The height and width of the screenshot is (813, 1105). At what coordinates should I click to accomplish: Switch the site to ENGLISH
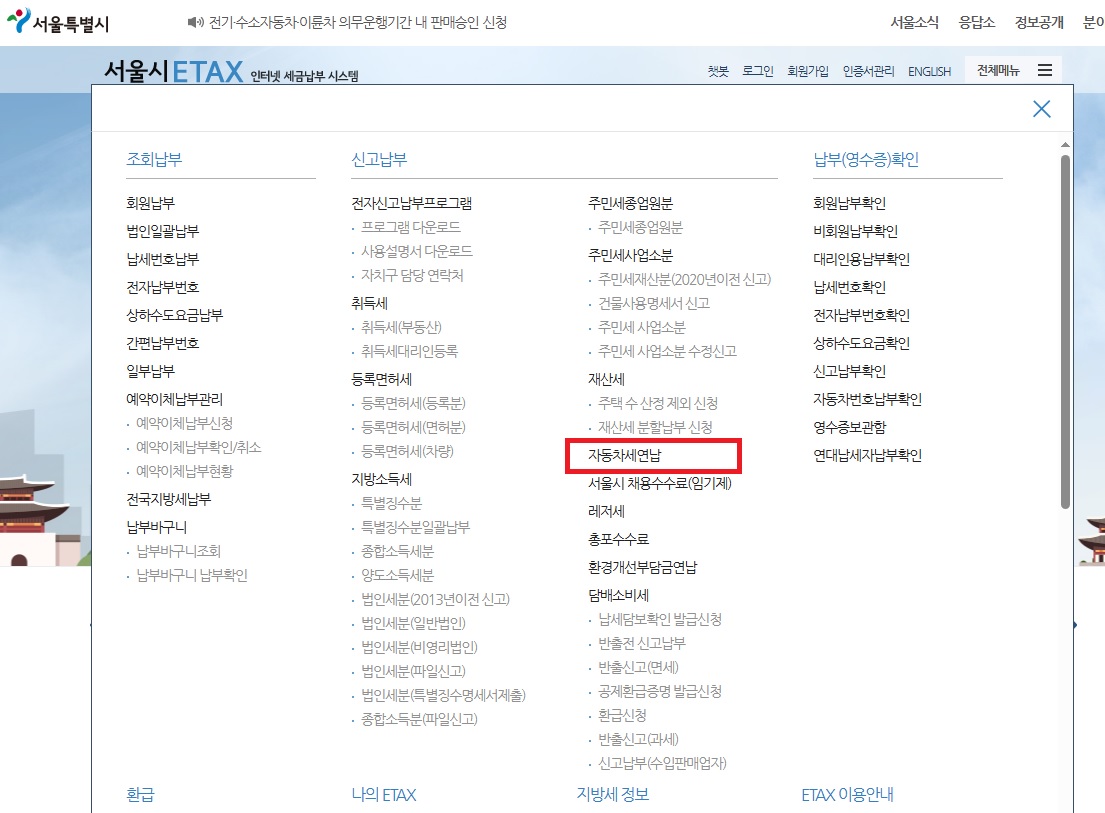[x=930, y=71]
